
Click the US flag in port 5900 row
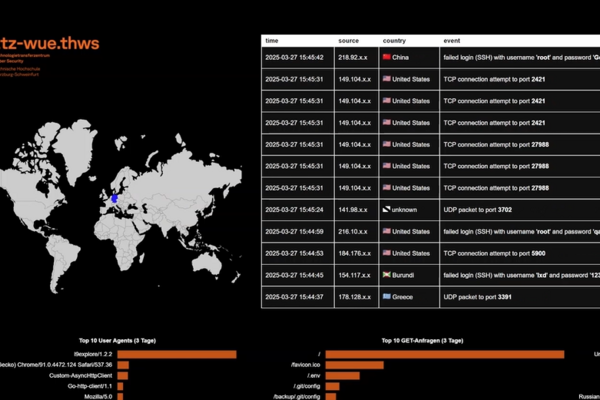(387, 253)
